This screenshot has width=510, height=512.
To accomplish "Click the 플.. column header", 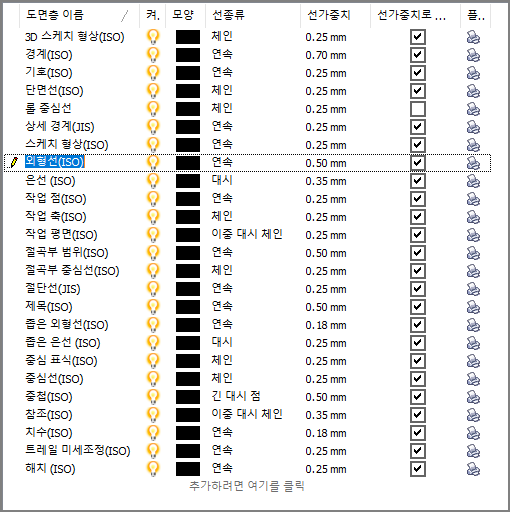I will pos(476,15).
